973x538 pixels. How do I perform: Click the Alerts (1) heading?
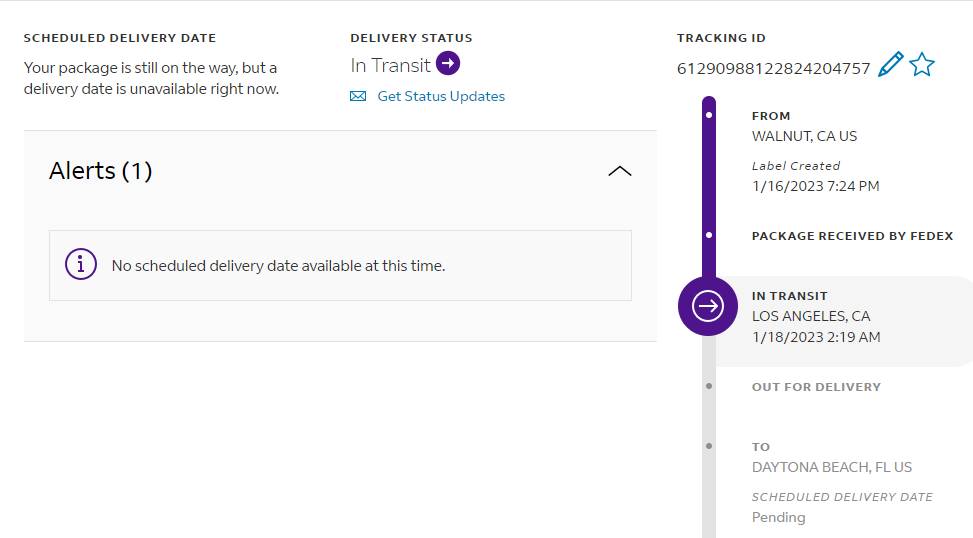pyautogui.click(x=100, y=171)
